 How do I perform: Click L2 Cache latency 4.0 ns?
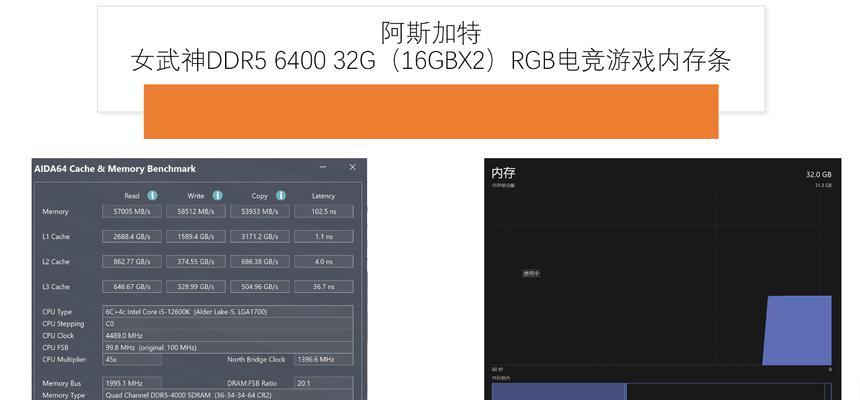324,262
